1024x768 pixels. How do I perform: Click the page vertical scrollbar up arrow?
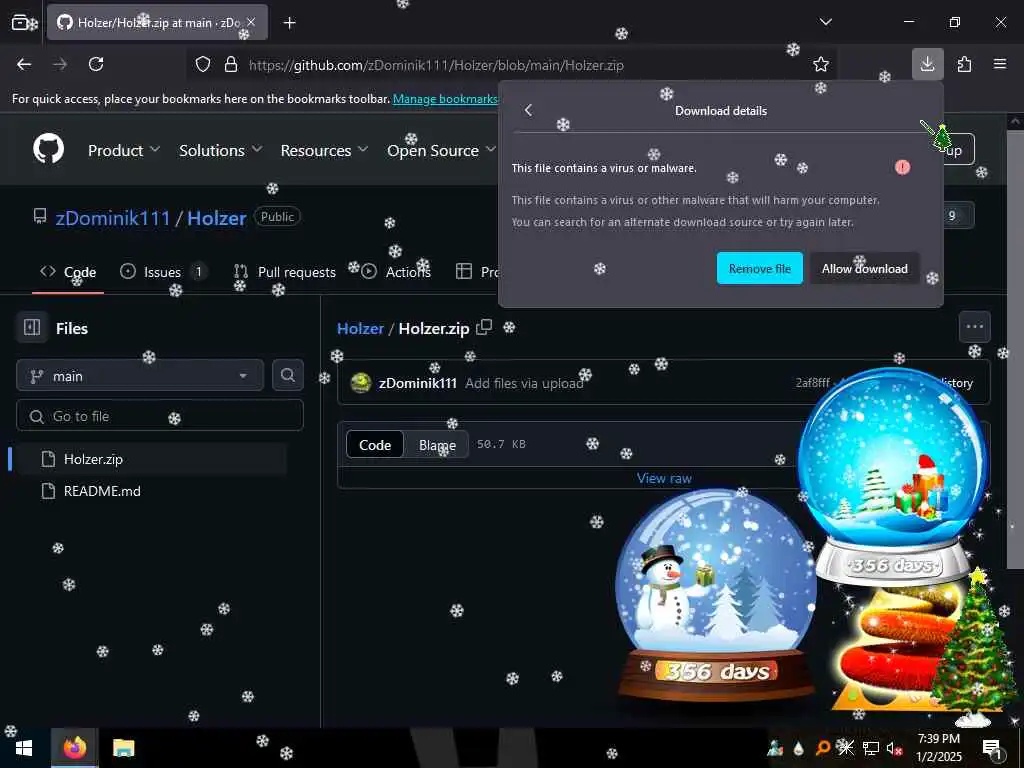[1016, 121]
